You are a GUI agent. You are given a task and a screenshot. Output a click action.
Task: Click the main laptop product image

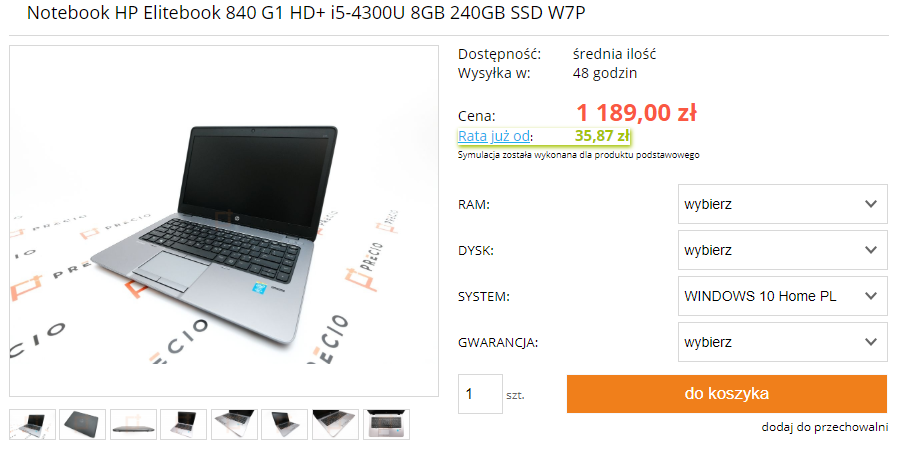224,221
